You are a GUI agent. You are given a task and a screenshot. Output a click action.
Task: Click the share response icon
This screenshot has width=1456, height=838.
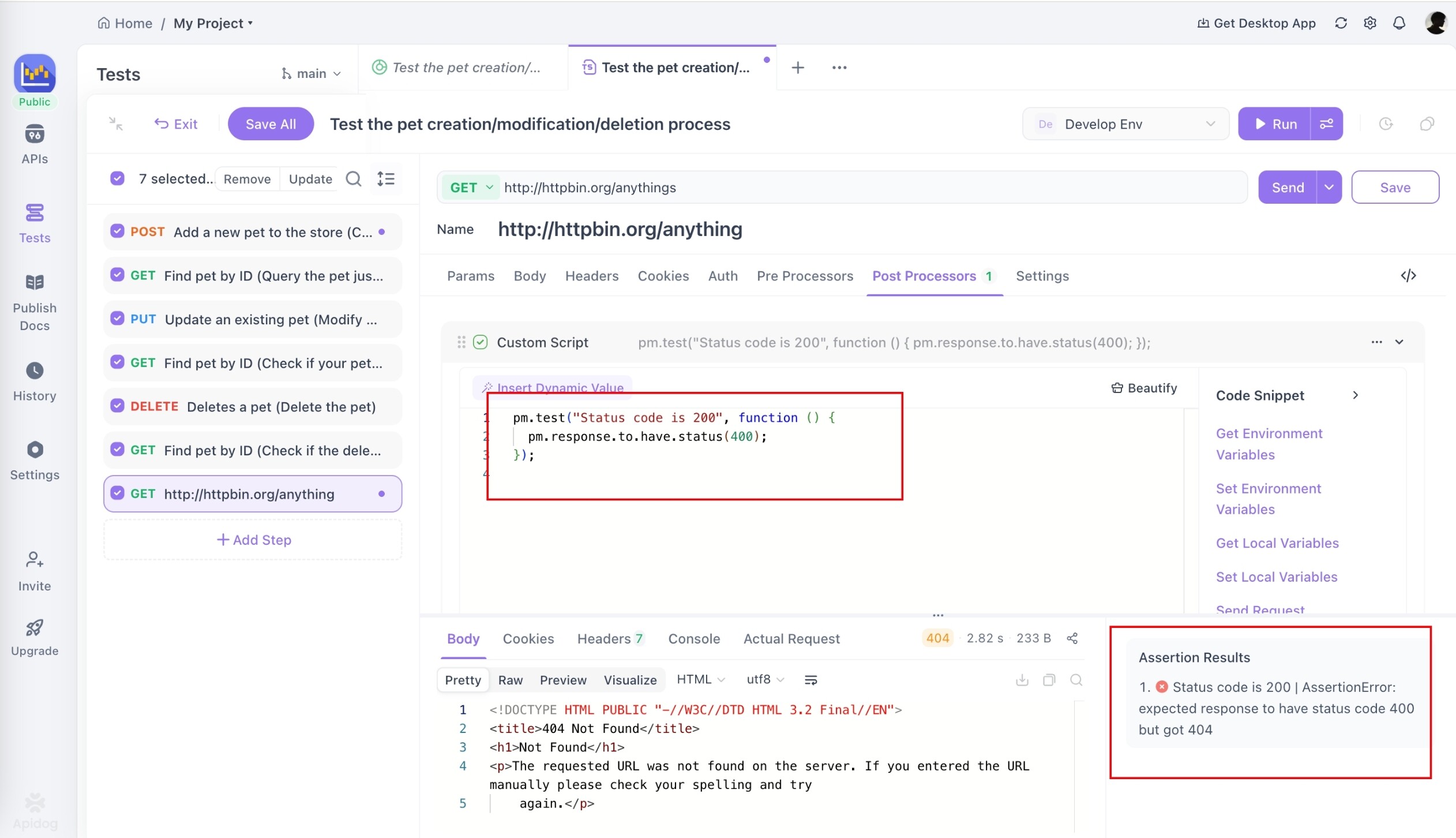(1072, 638)
